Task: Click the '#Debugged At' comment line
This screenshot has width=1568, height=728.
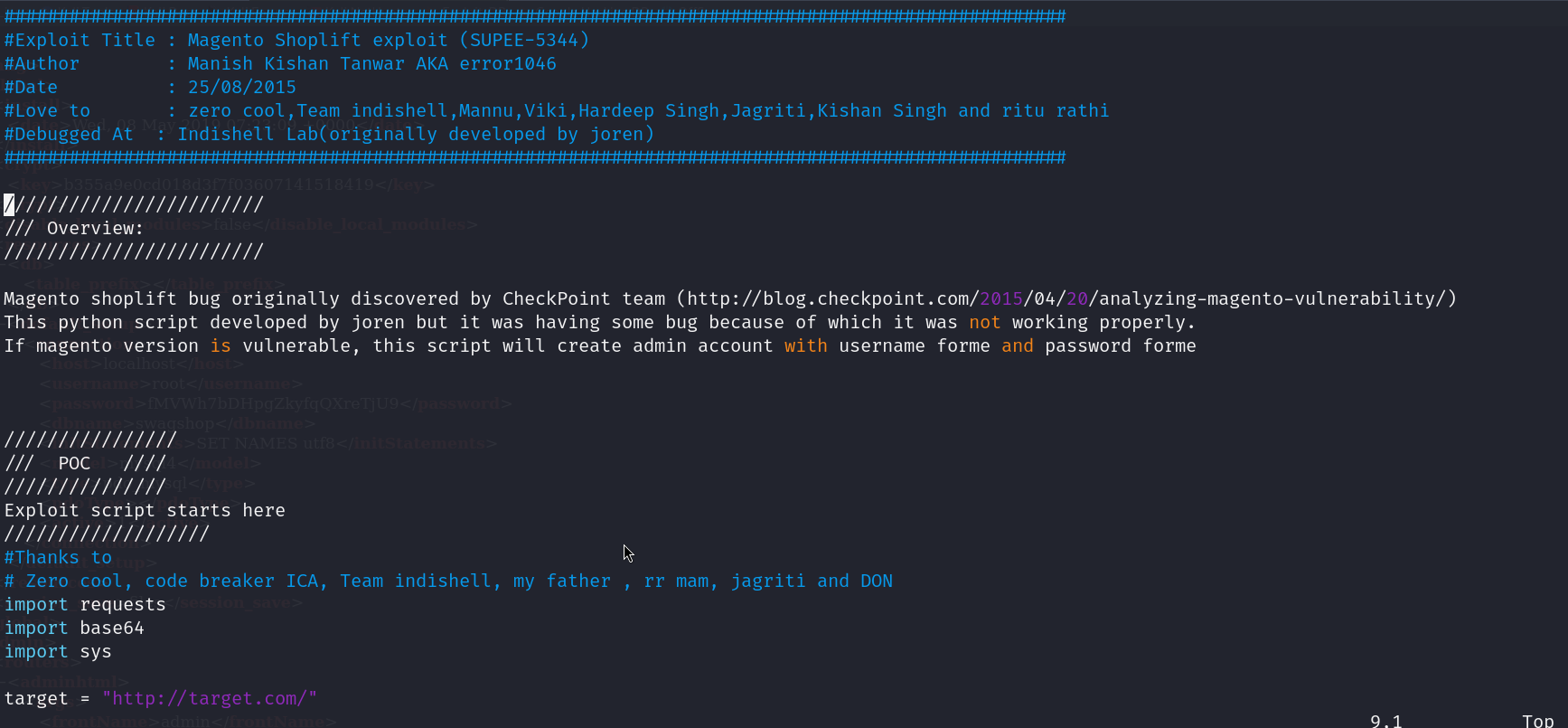Action: click(x=69, y=135)
